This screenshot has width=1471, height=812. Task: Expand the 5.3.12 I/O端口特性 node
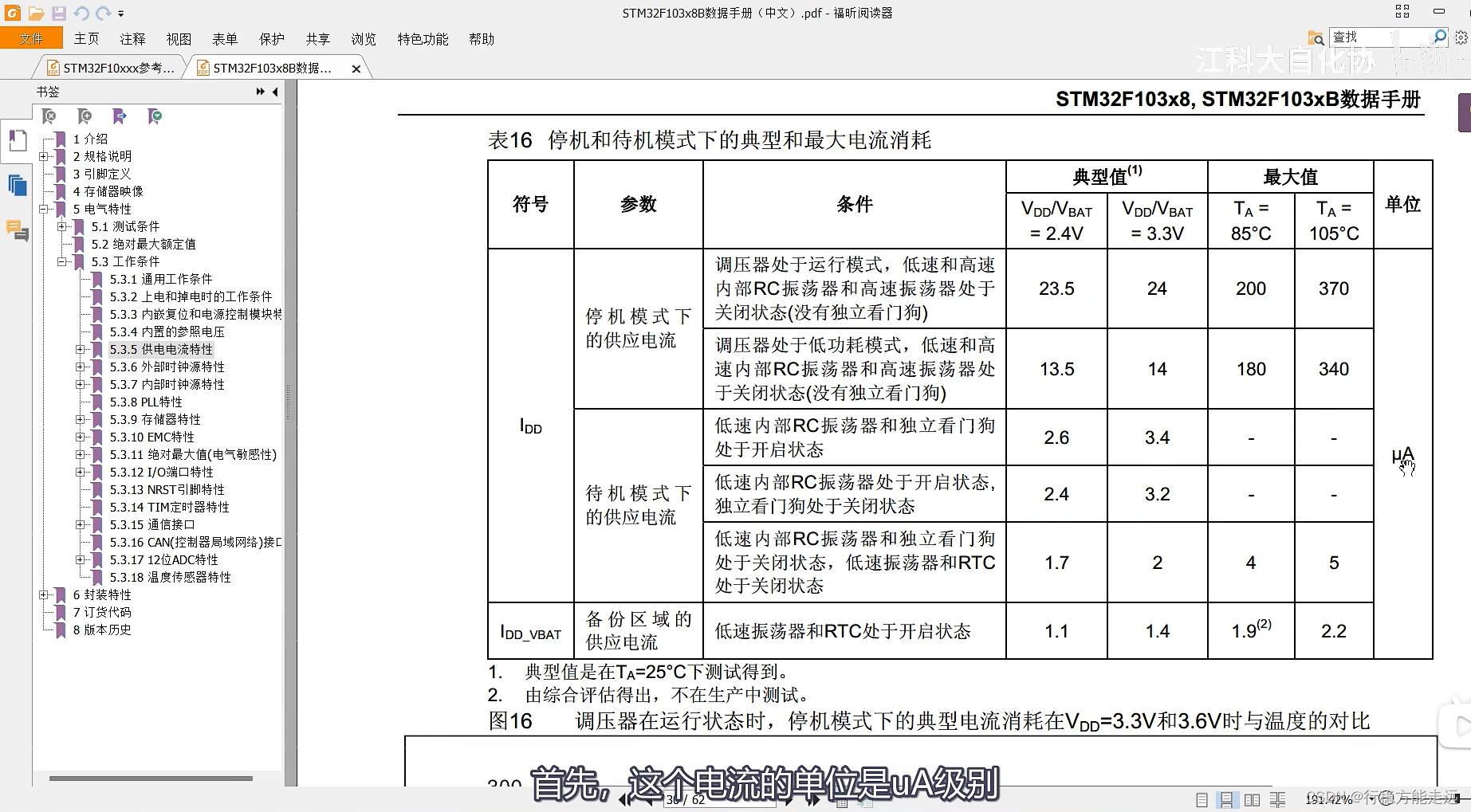tap(80, 472)
